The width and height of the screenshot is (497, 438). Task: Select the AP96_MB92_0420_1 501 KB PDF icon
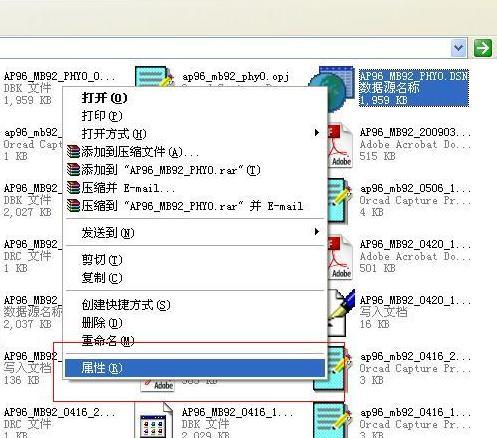(340, 257)
